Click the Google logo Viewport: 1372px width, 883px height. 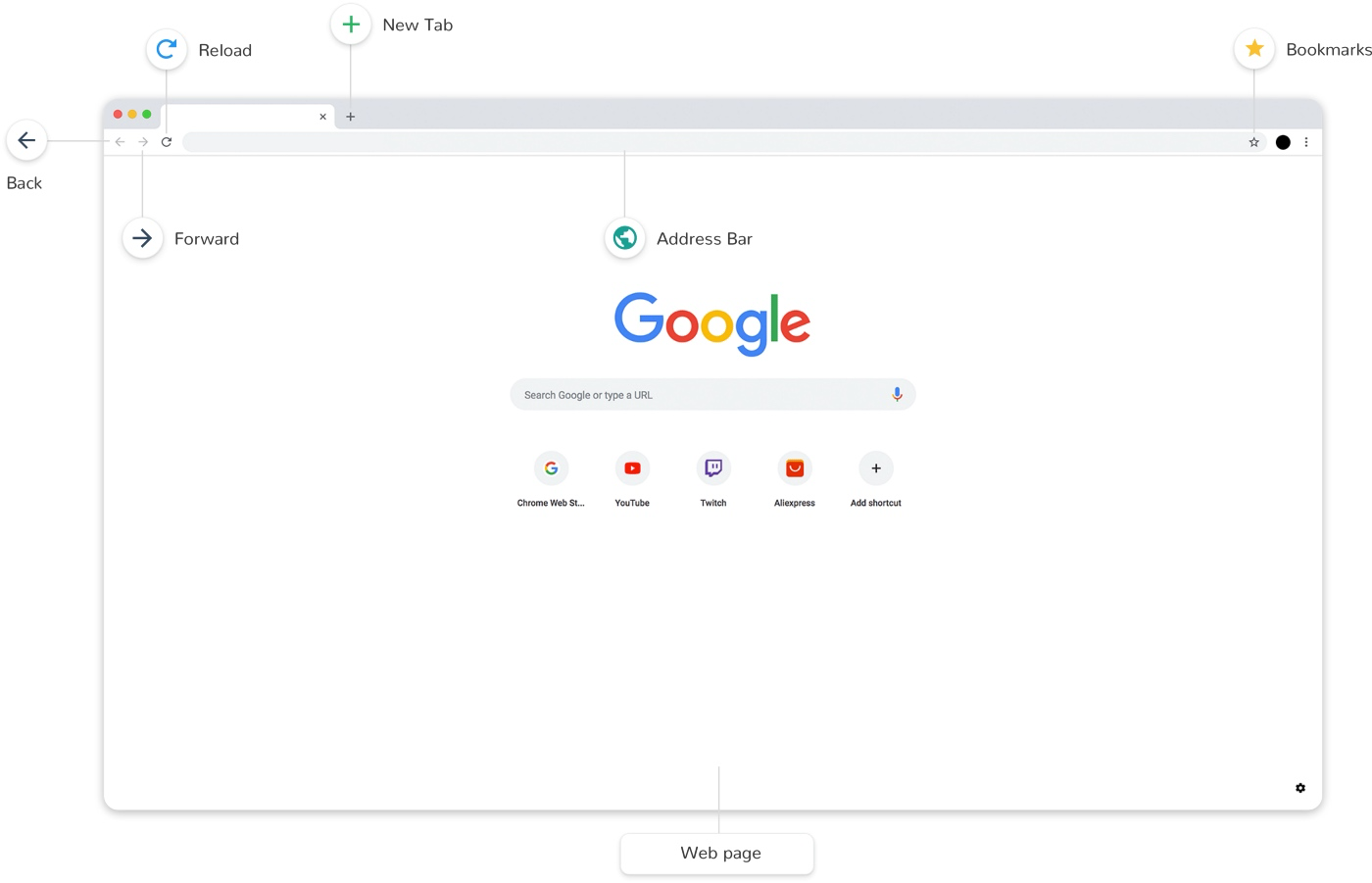pos(712,323)
